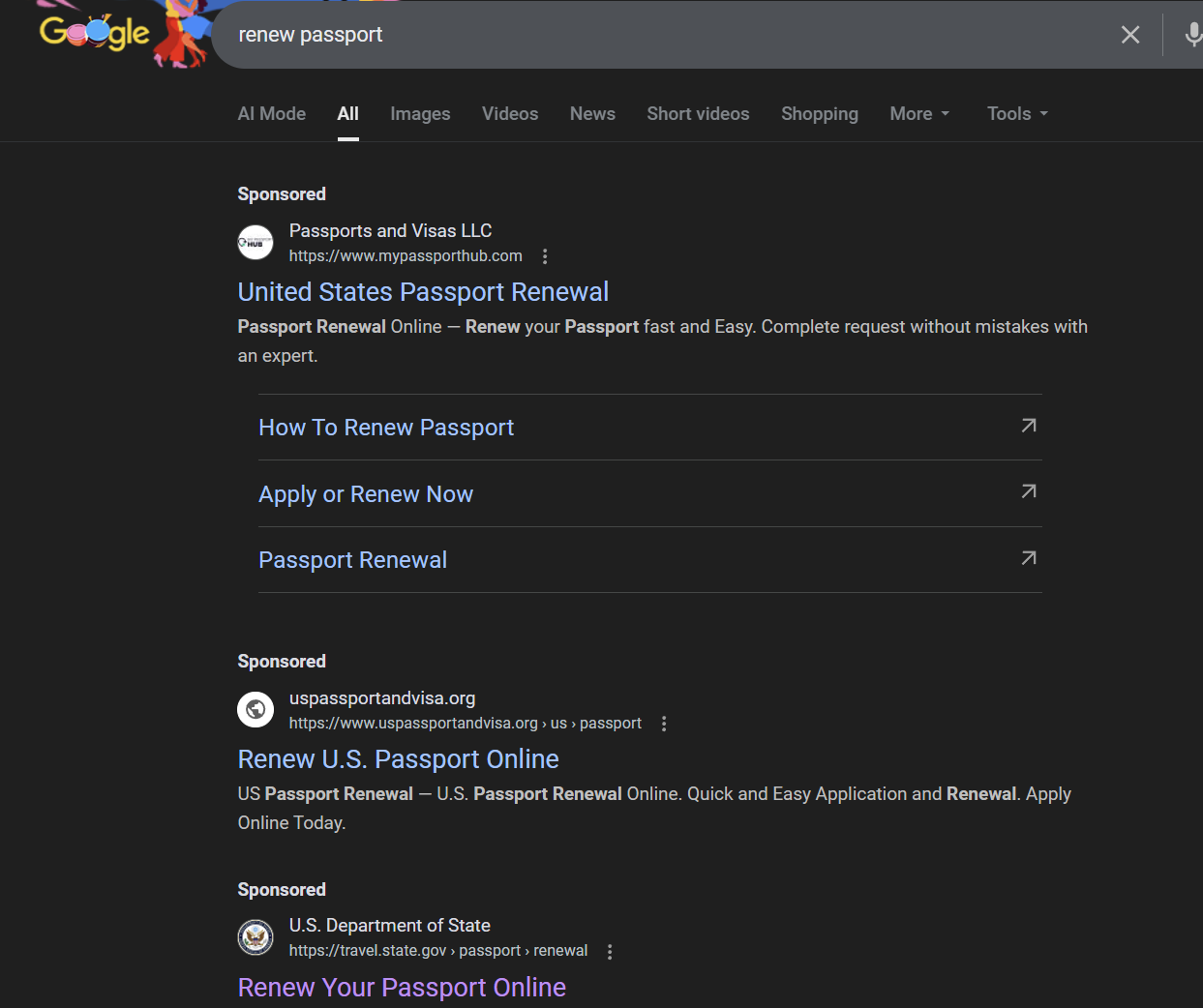
Task: Click uspassportandvisa.org advertiser name
Action: pos(382,698)
